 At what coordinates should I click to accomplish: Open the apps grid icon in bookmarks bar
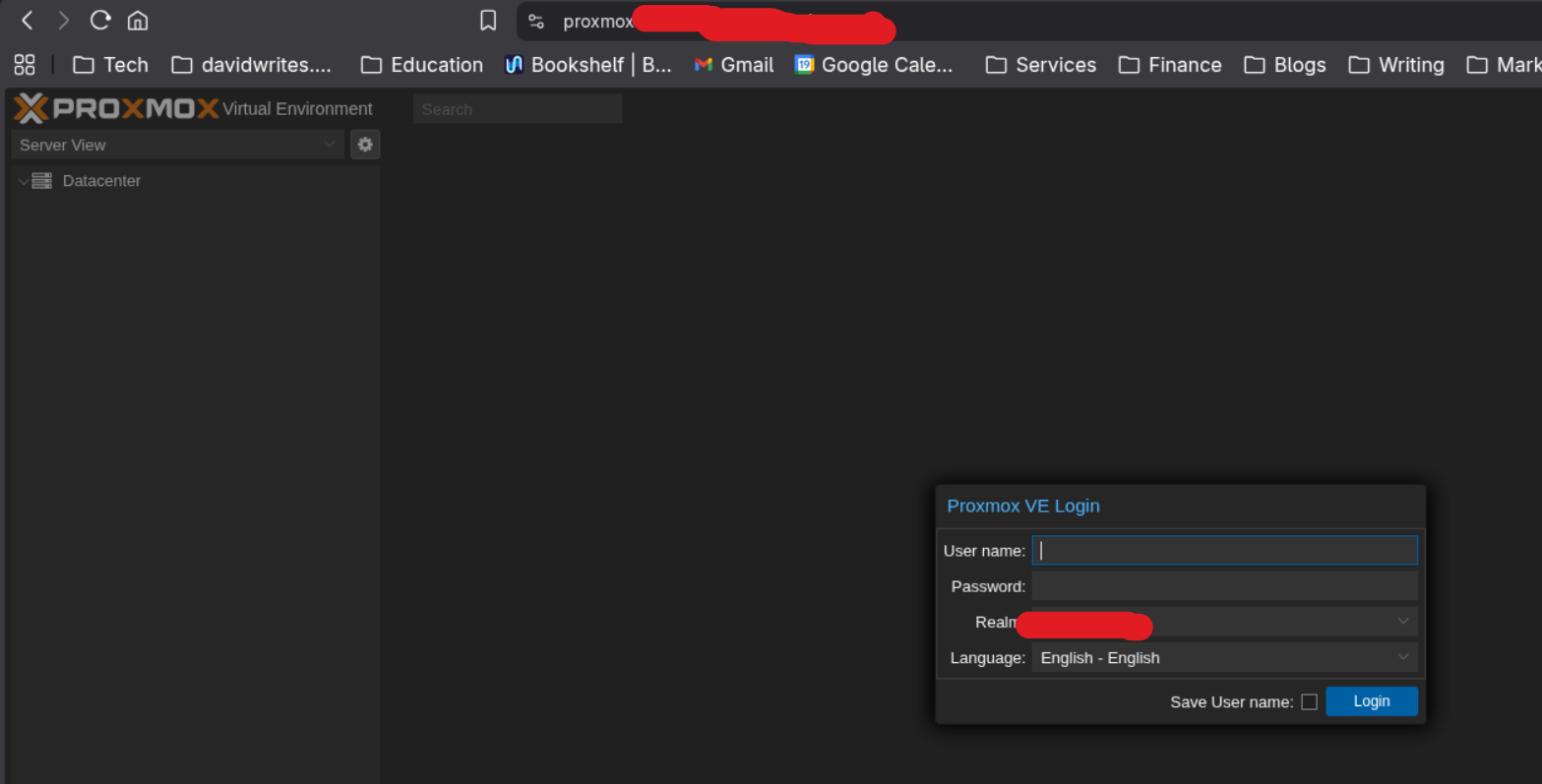click(25, 65)
